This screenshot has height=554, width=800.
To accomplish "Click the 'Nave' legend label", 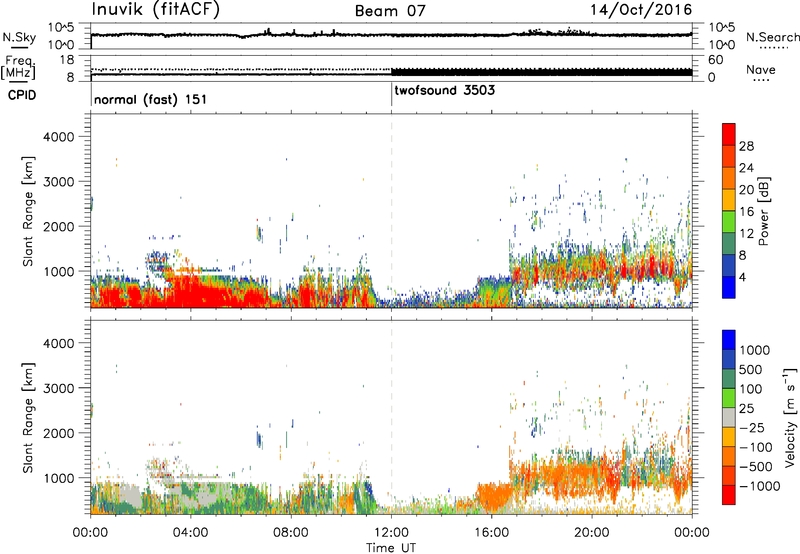I will pyautogui.click(x=761, y=69).
